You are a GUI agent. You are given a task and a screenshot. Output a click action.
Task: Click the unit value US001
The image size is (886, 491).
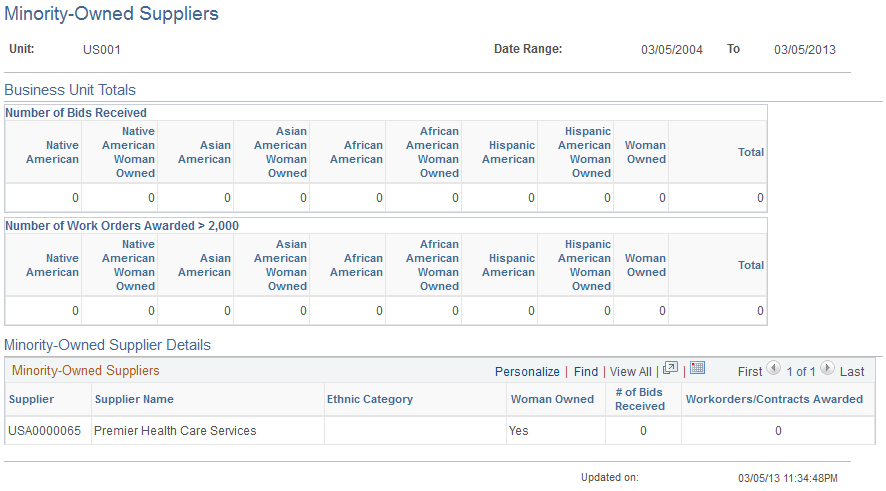pyautogui.click(x=102, y=50)
